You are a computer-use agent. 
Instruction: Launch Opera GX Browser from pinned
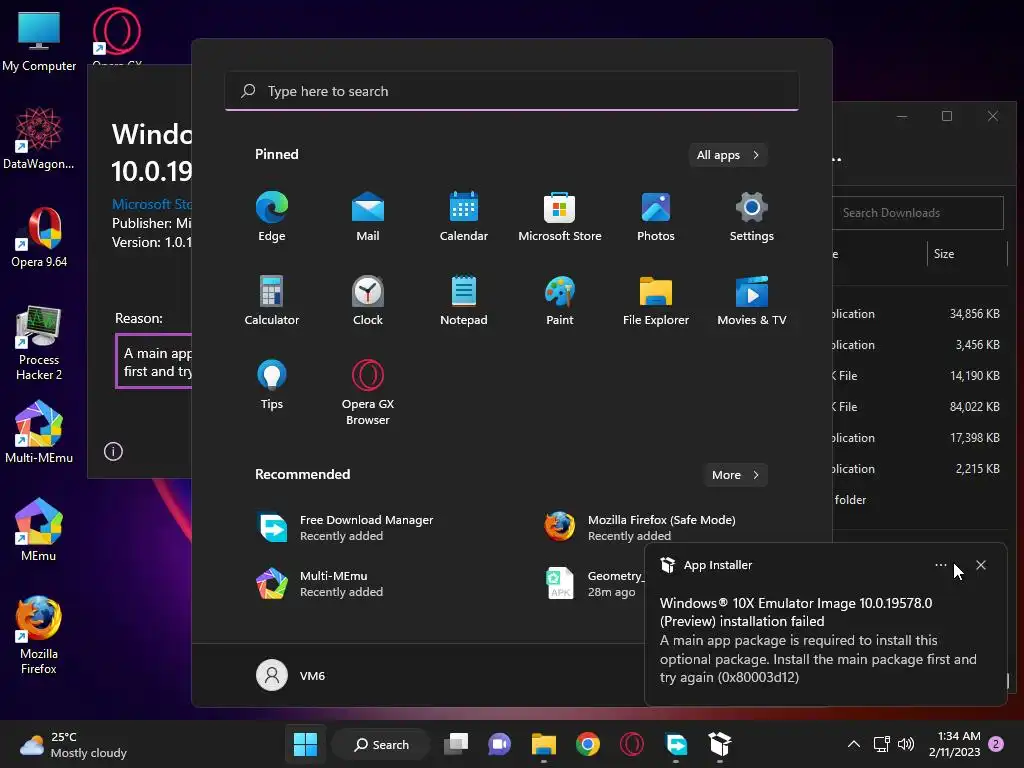coord(368,392)
